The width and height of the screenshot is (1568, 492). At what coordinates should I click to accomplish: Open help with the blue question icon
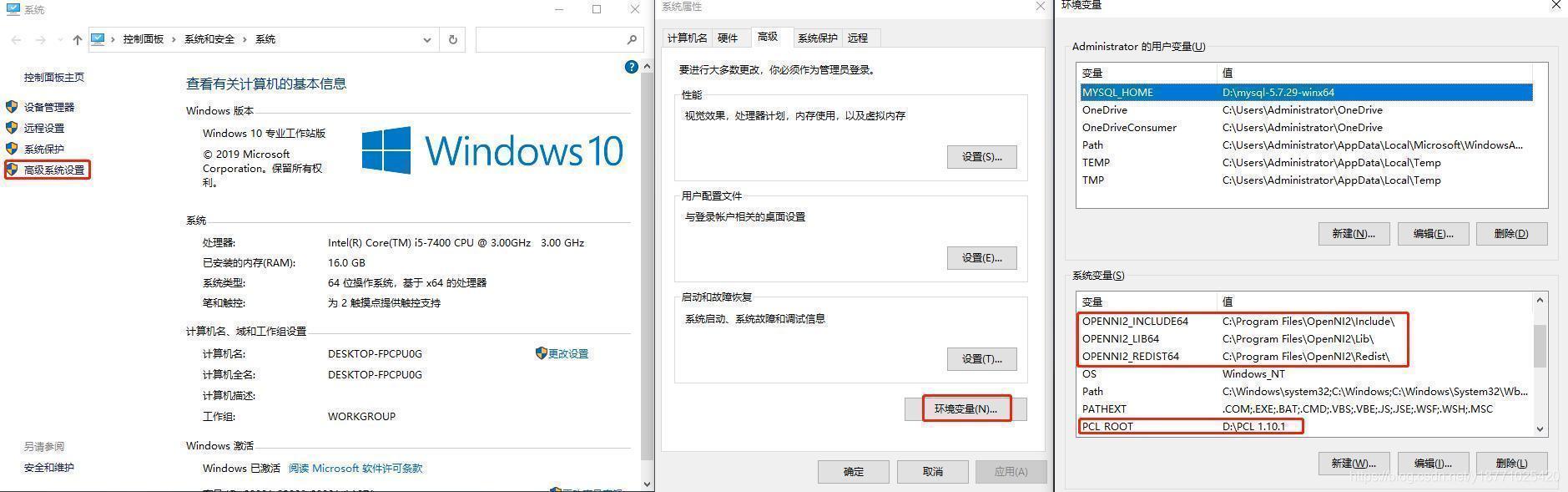pyautogui.click(x=632, y=67)
